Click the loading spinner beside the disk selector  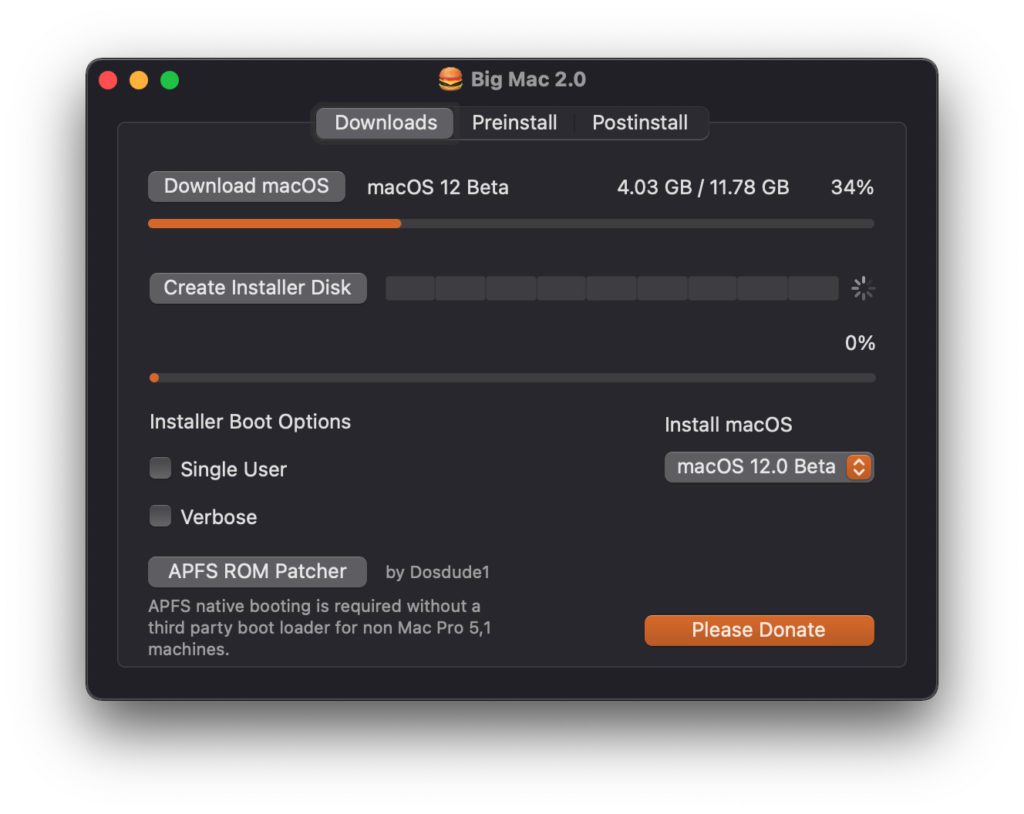[x=863, y=289]
